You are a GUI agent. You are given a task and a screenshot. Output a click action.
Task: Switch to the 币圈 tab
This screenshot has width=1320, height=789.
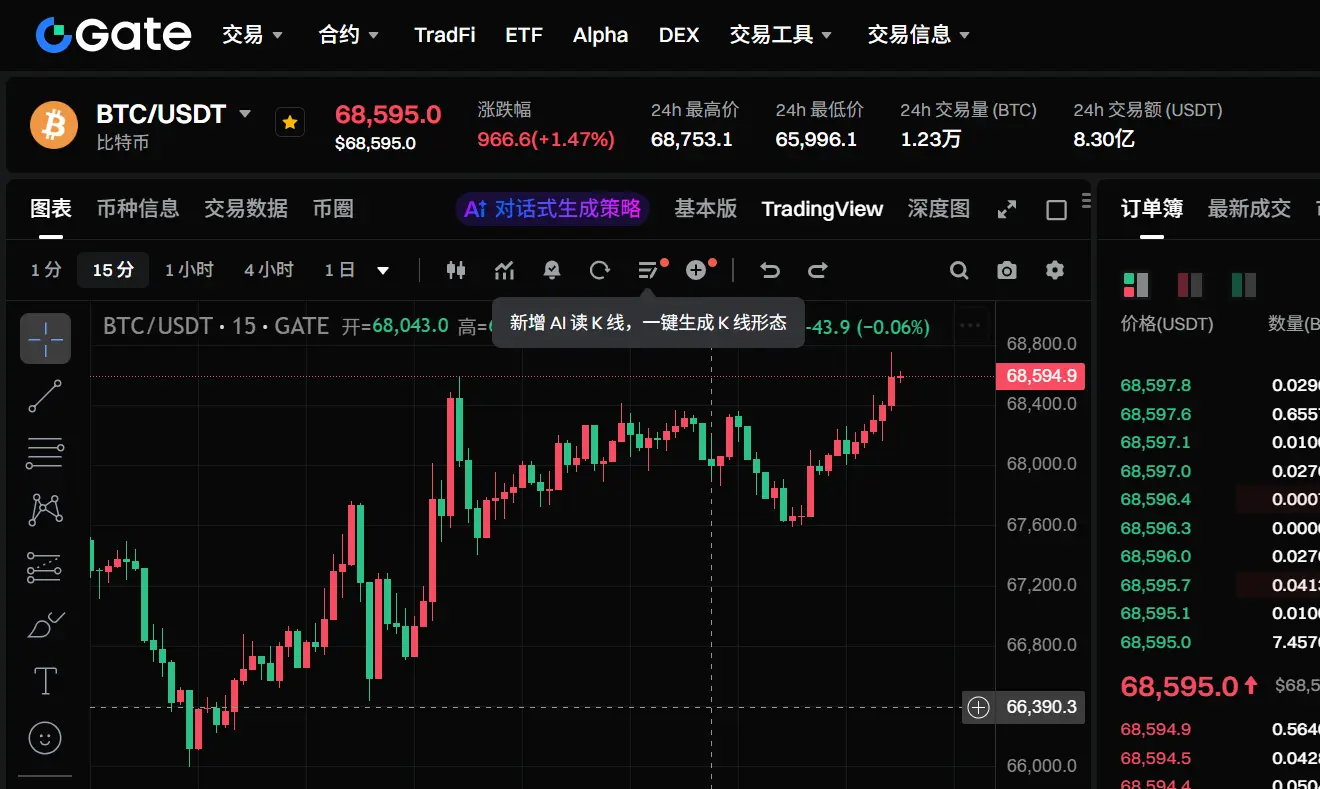[x=333, y=209]
